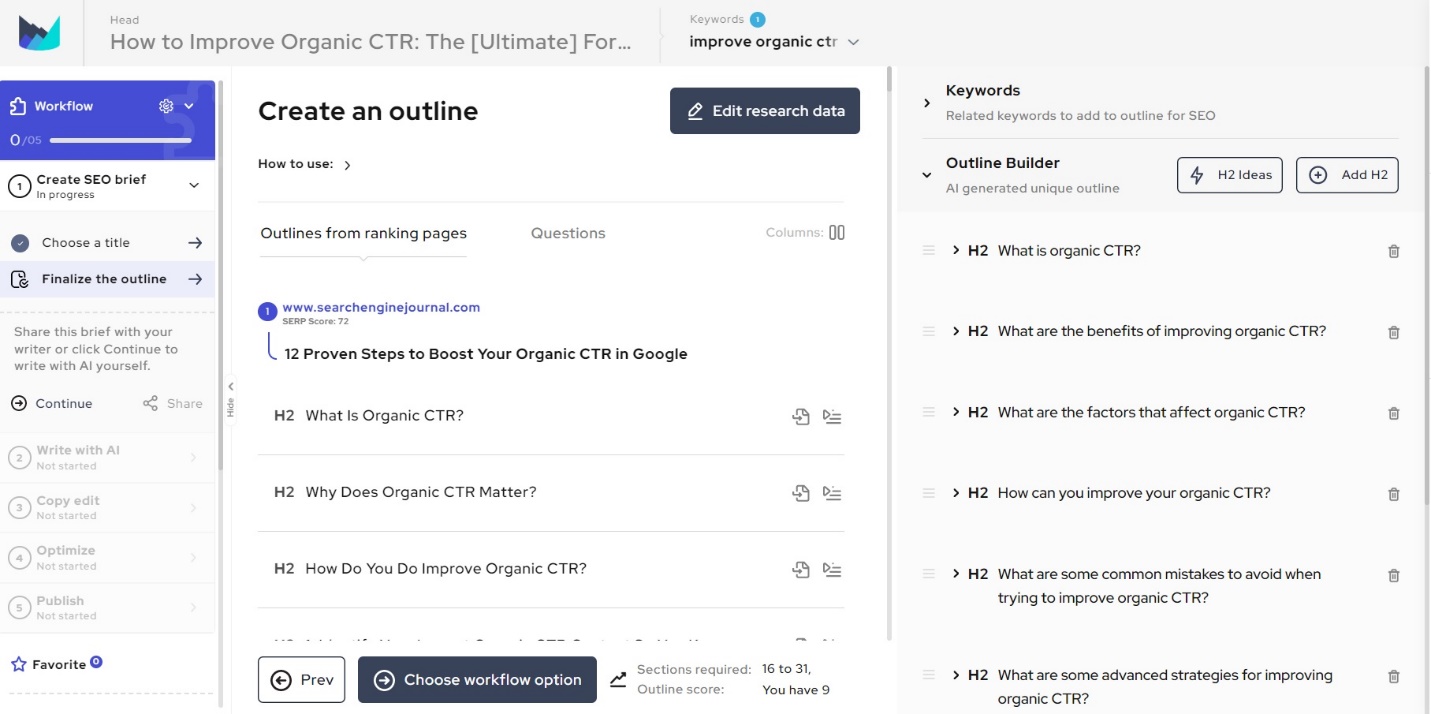Image resolution: width=1431 pixels, height=714 pixels.
Task: Open www.searchenginejournal.com link
Action: [x=381, y=307]
